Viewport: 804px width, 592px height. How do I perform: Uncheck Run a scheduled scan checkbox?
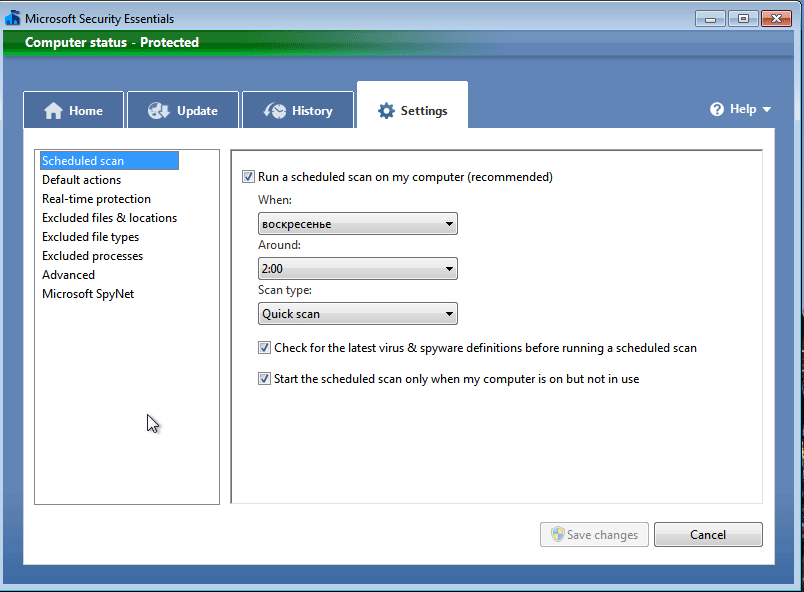click(248, 177)
